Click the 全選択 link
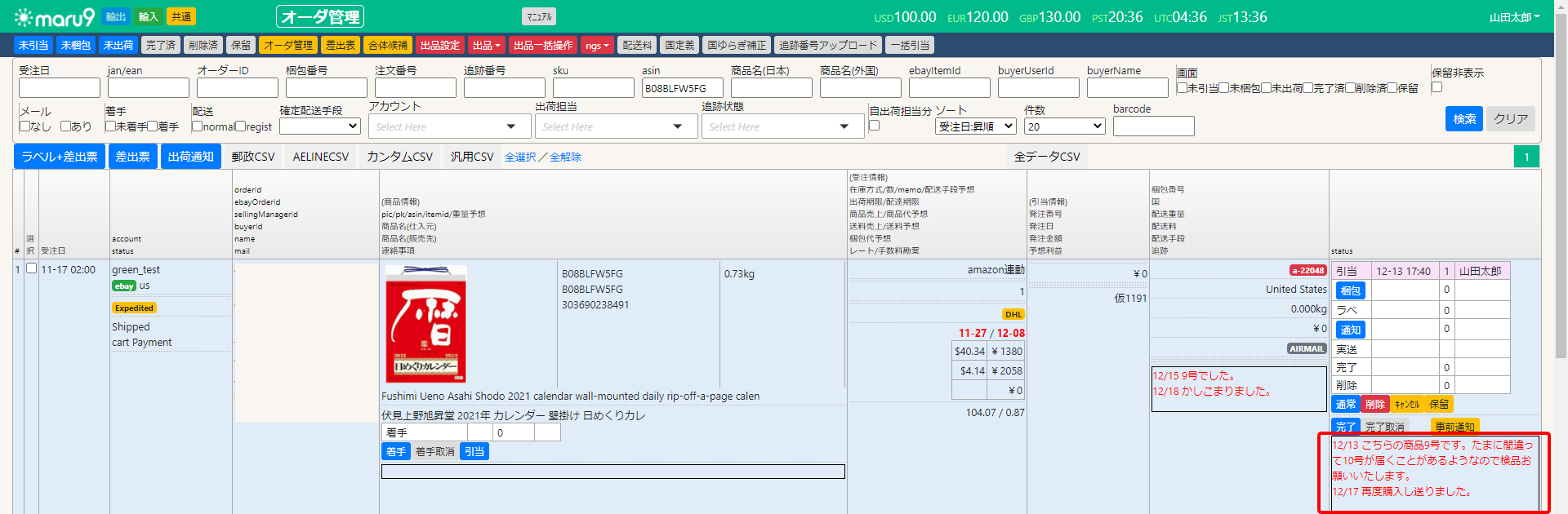Viewport: 1568px width, 514px height. pos(519,157)
